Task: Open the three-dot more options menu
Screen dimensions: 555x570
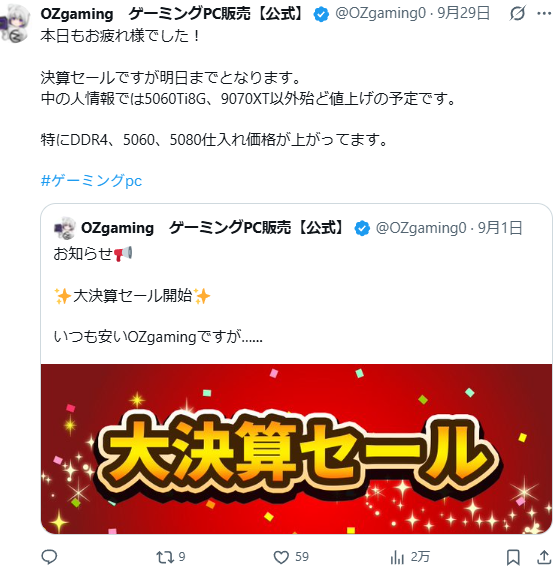Action: [544, 13]
